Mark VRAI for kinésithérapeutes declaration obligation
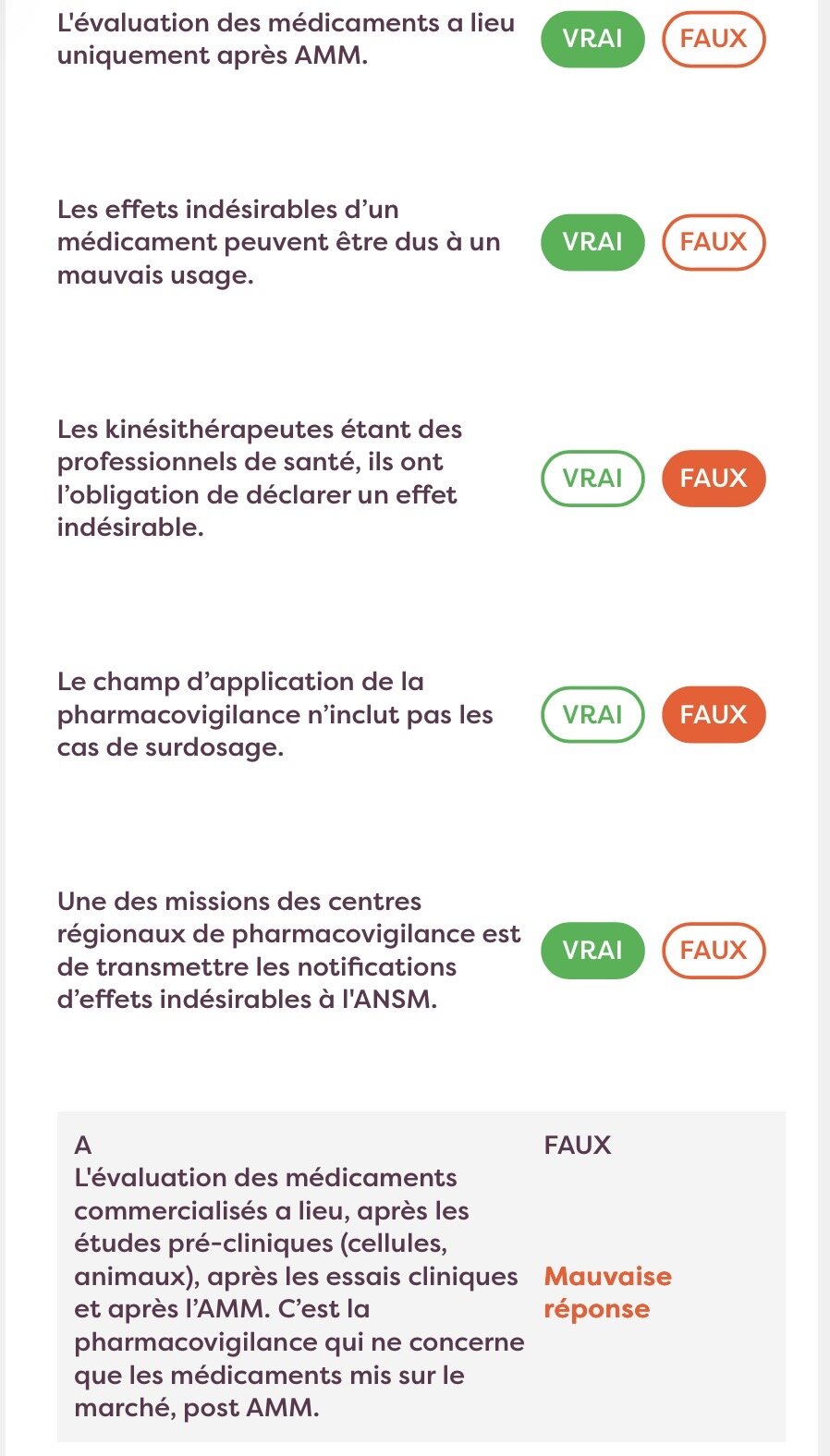The image size is (830, 1456). coord(592,479)
